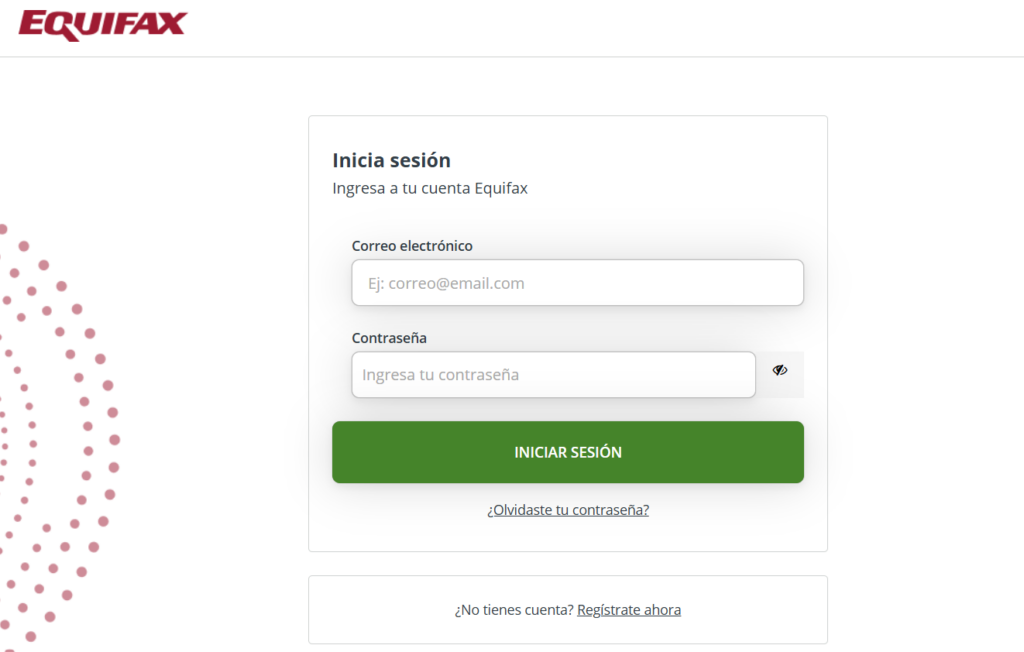Click INICIAR SESIÓN to log in

pyautogui.click(x=567, y=452)
